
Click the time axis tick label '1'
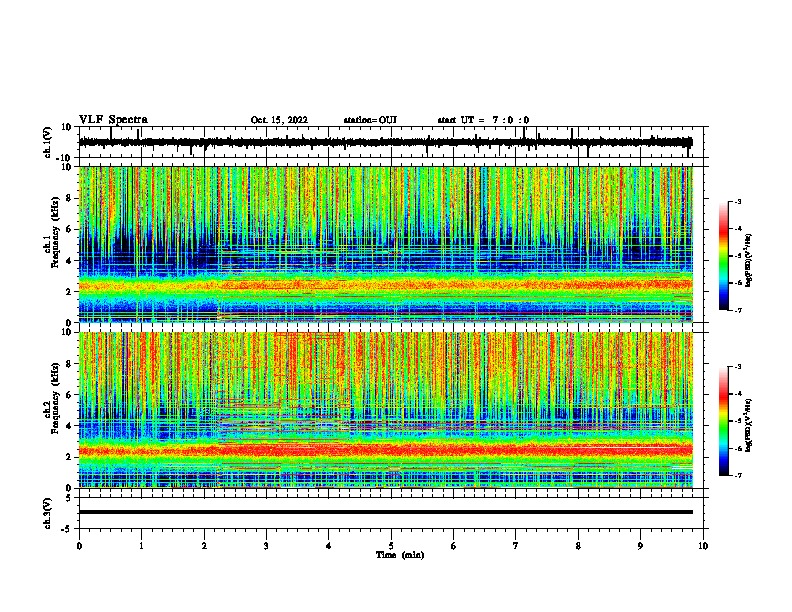click(x=141, y=546)
